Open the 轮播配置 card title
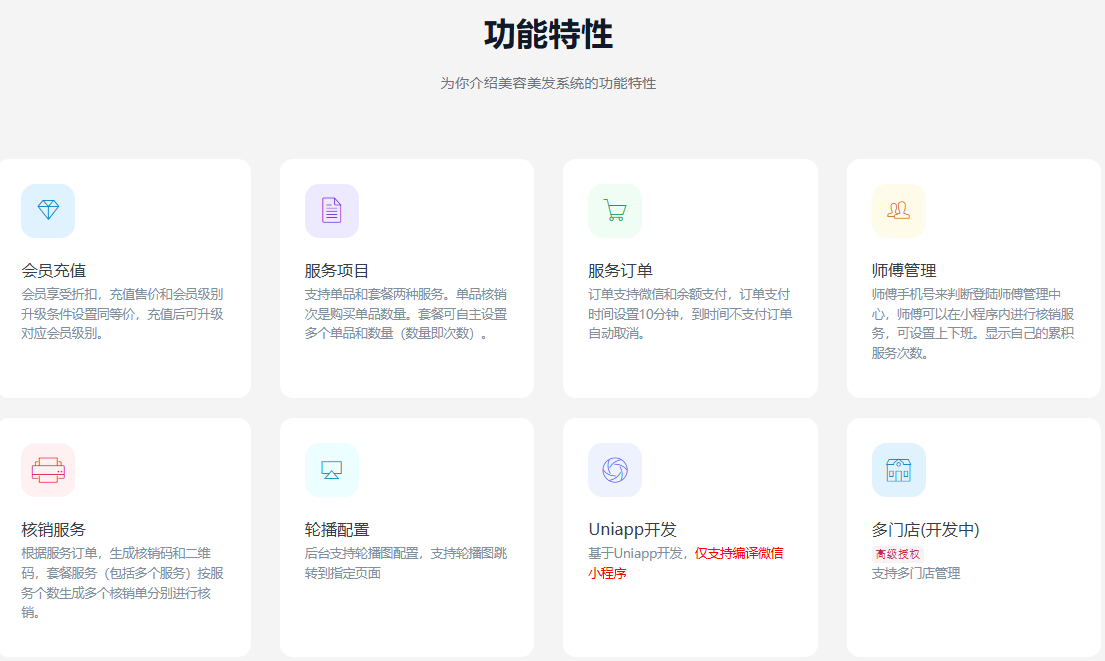1105x661 pixels. pos(337,529)
